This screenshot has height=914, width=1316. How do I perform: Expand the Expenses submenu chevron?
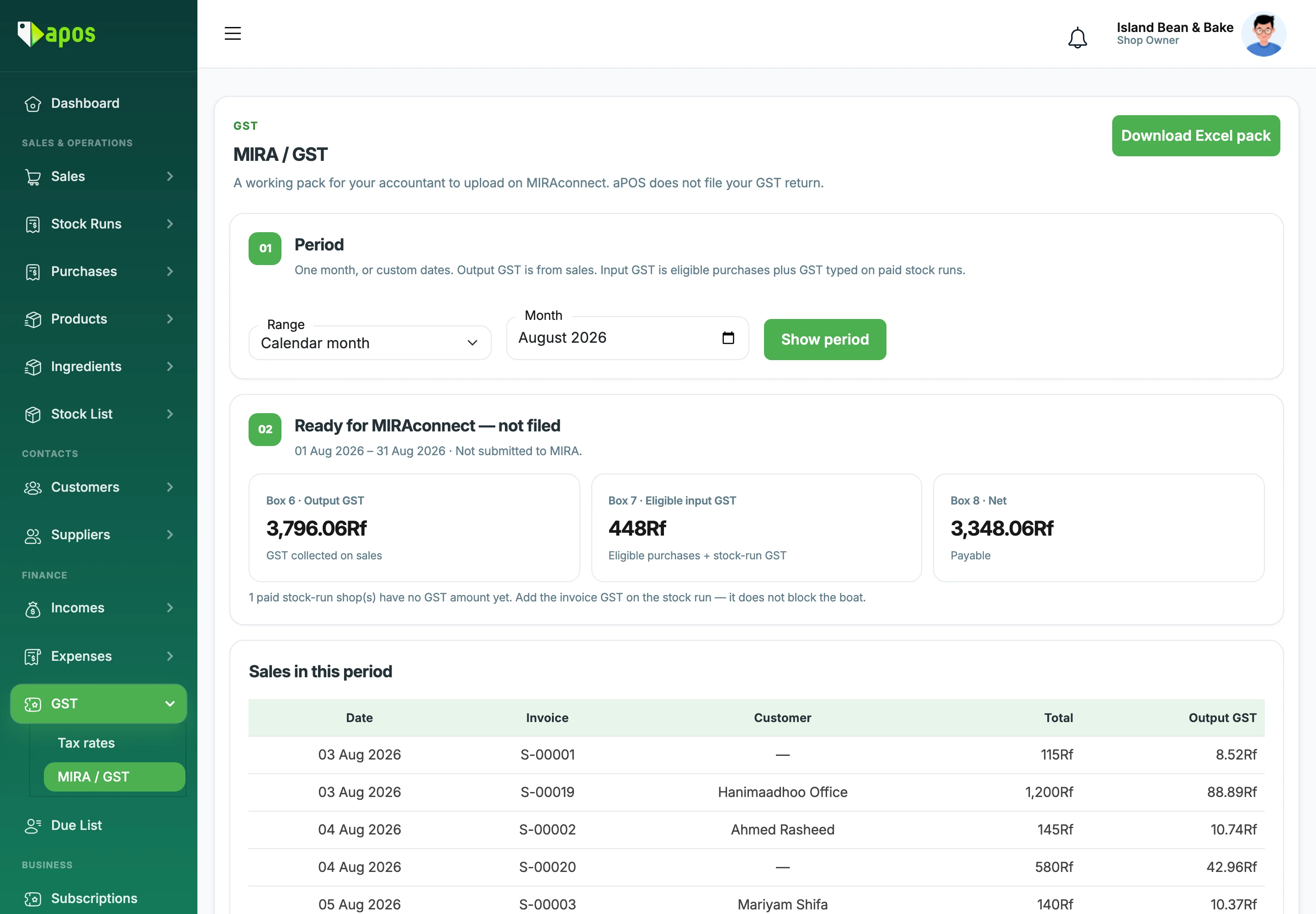(x=170, y=656)
